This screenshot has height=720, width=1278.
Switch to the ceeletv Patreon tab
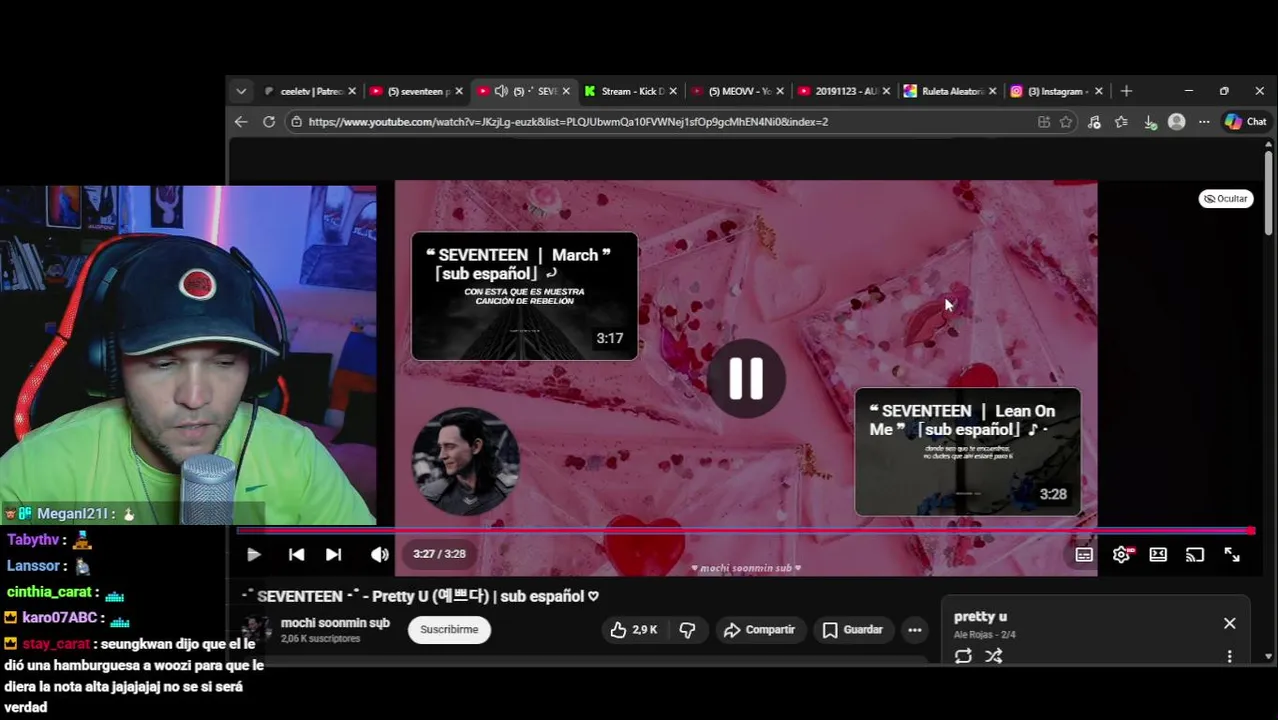coord(310,91)
